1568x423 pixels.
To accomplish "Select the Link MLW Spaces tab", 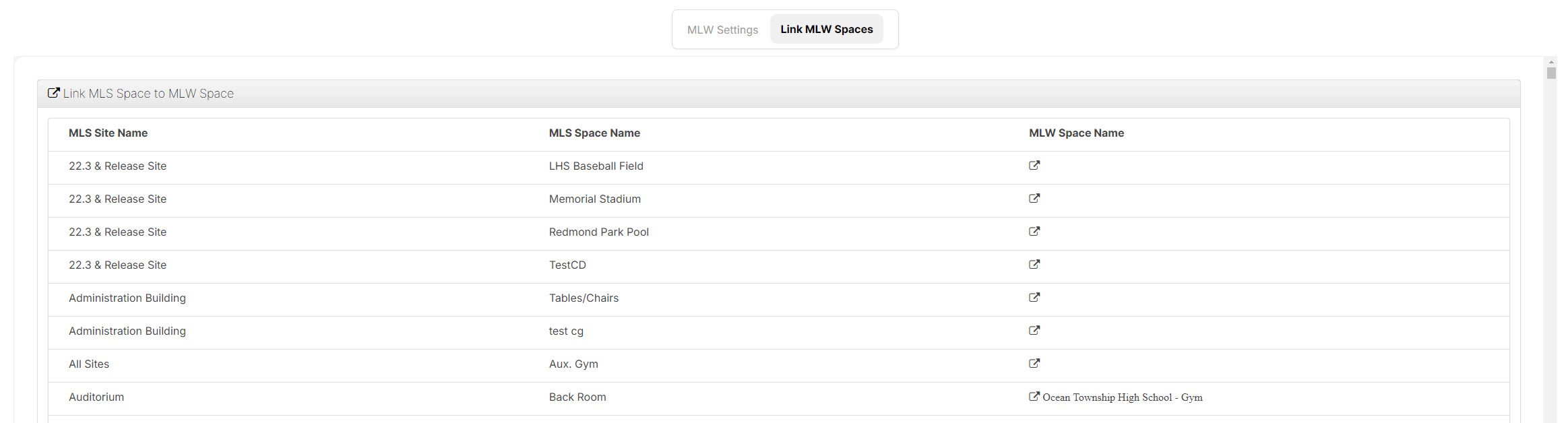I will click(x=826, y=29).
